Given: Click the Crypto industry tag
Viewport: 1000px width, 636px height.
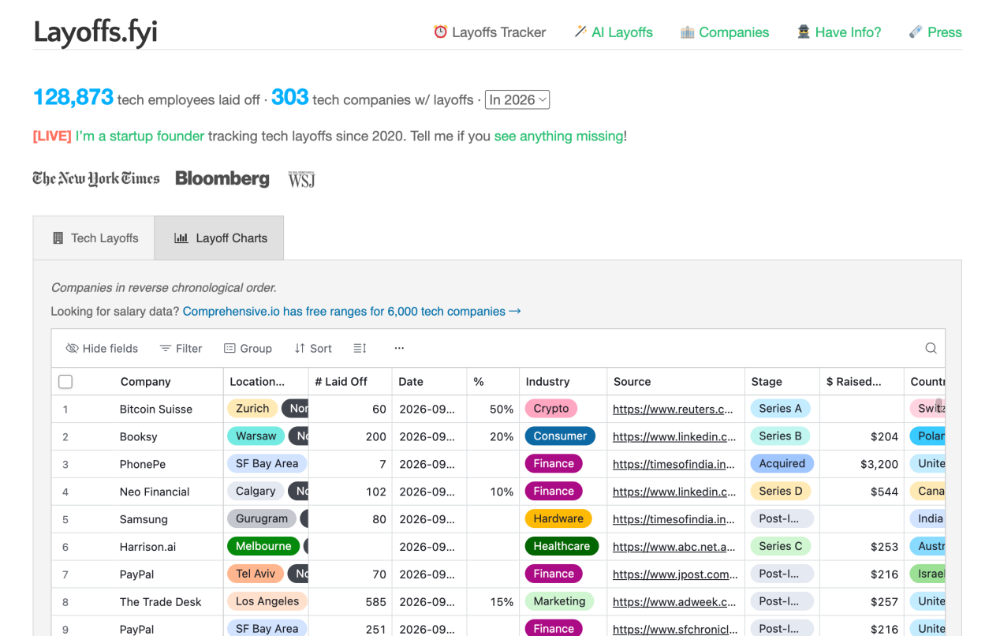Looking at the screenshot, I should click(551, 408).
